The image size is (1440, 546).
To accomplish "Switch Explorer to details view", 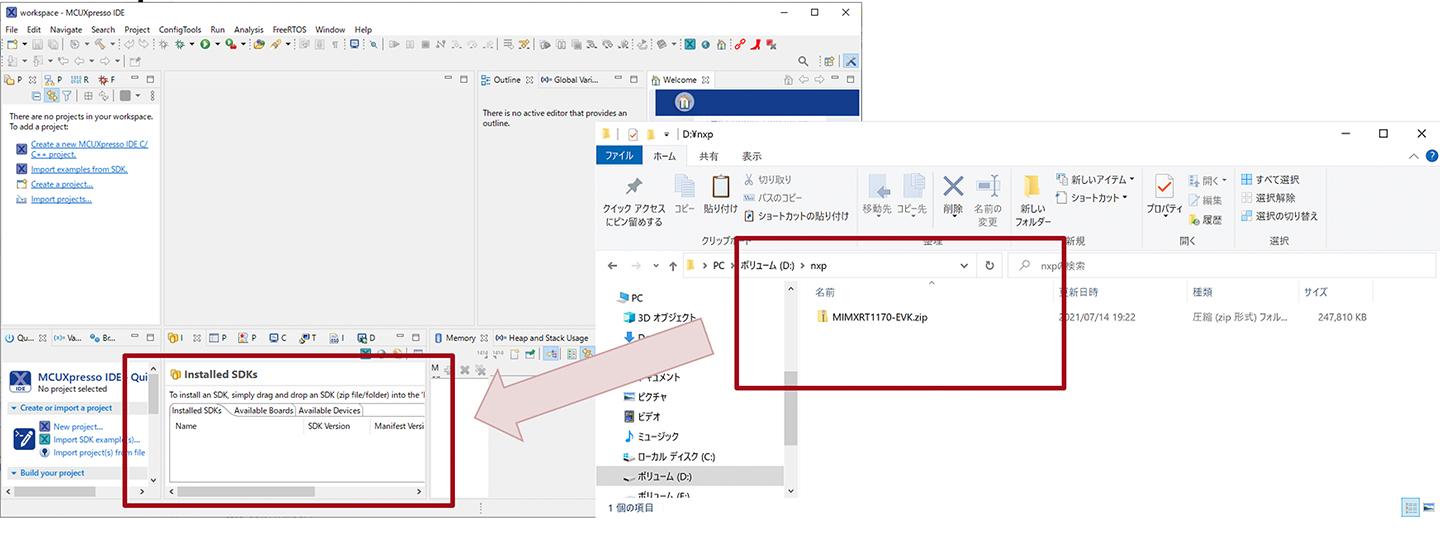I will pyautogui.click(x=1410, y=507).
